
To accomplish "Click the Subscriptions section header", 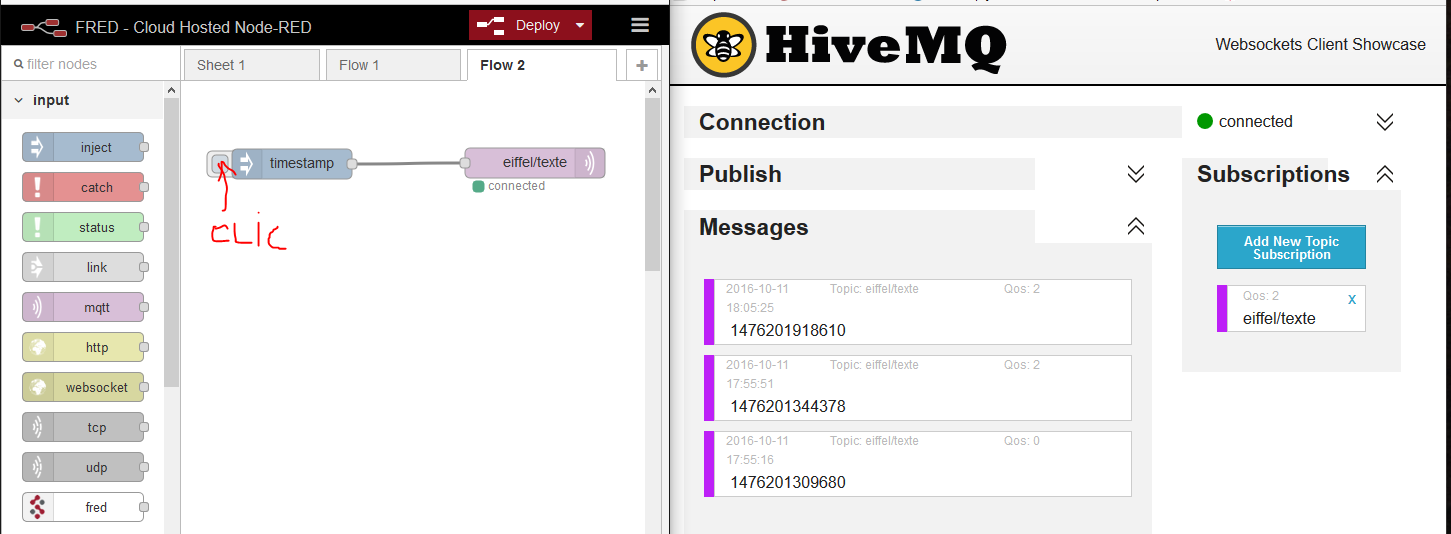I will tap(1273, 174).
